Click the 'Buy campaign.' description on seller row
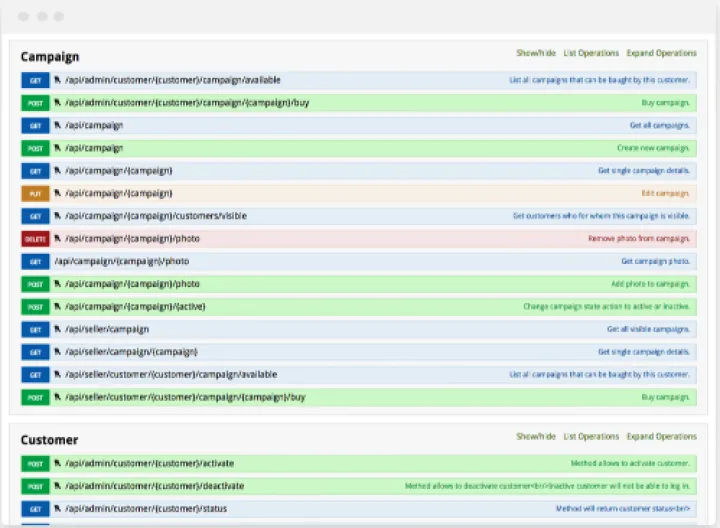The width and height of the screenshot is (720, 528). click(666, 397)
